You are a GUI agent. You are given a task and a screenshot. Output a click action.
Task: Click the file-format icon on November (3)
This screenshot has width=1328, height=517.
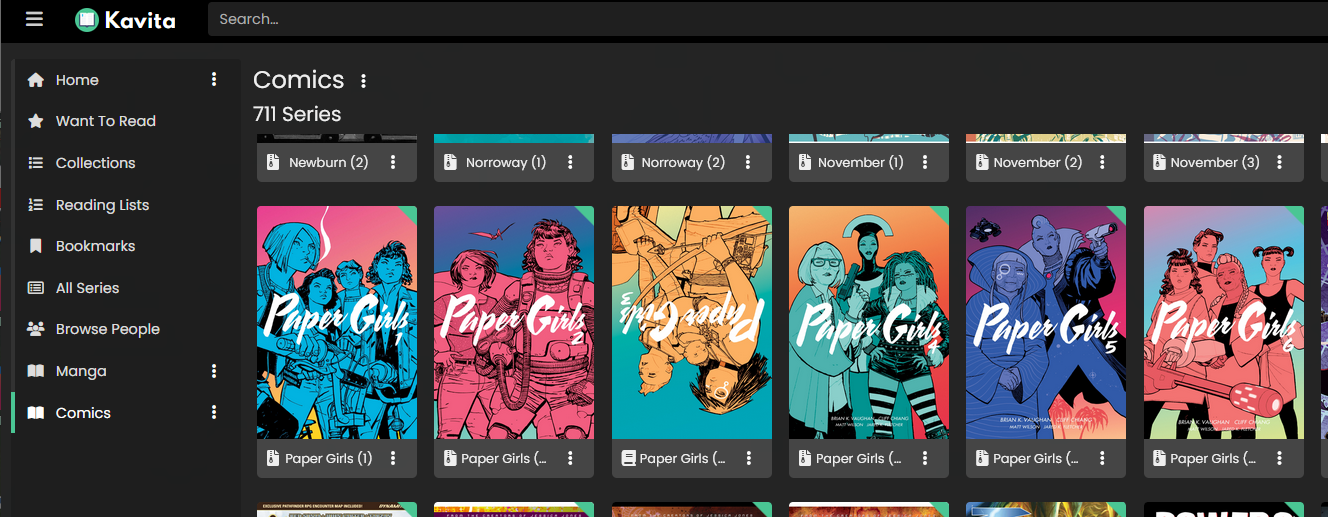click(1160, 162)
